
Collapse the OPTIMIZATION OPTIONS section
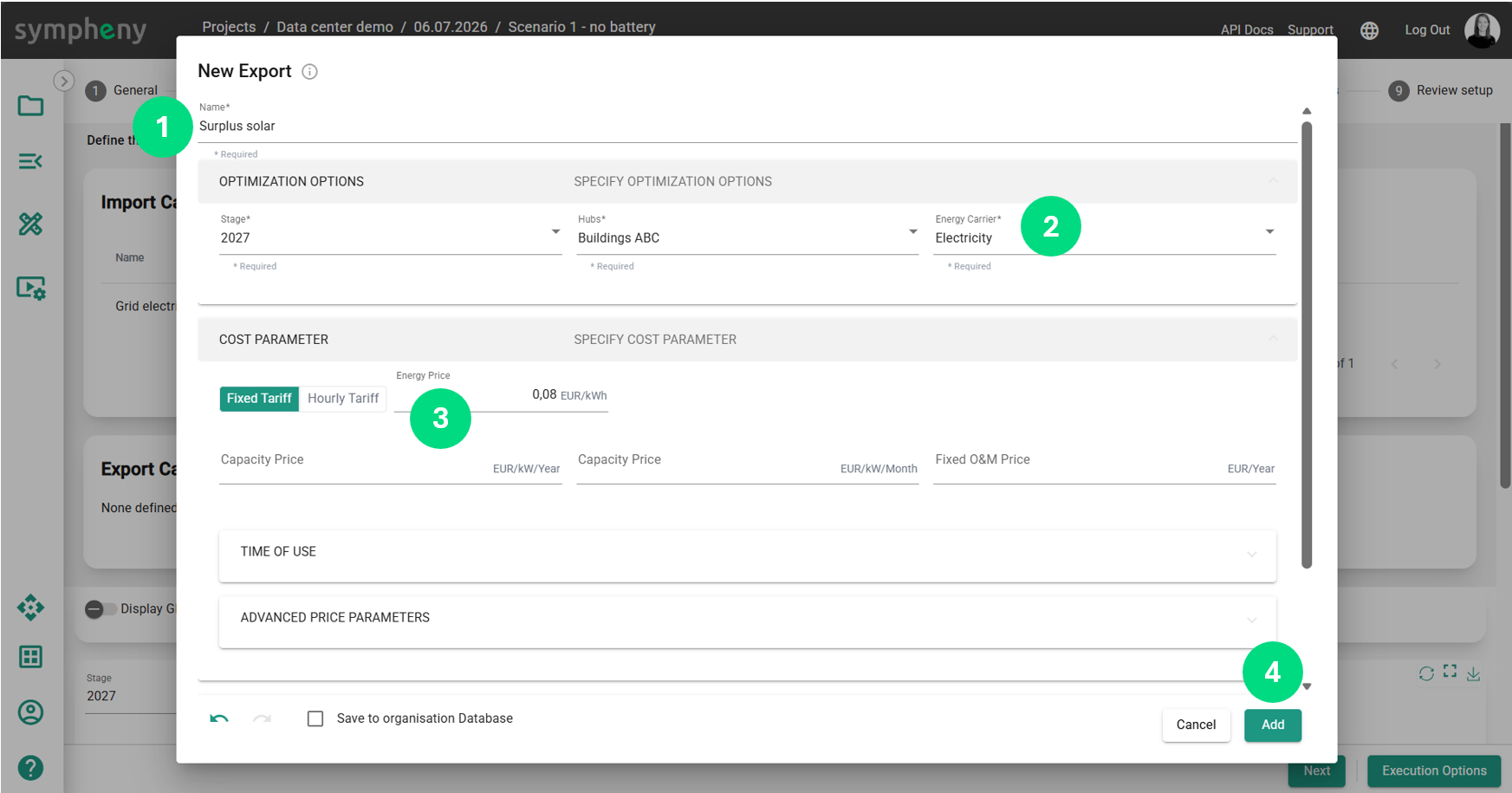(x=748, y=181)
